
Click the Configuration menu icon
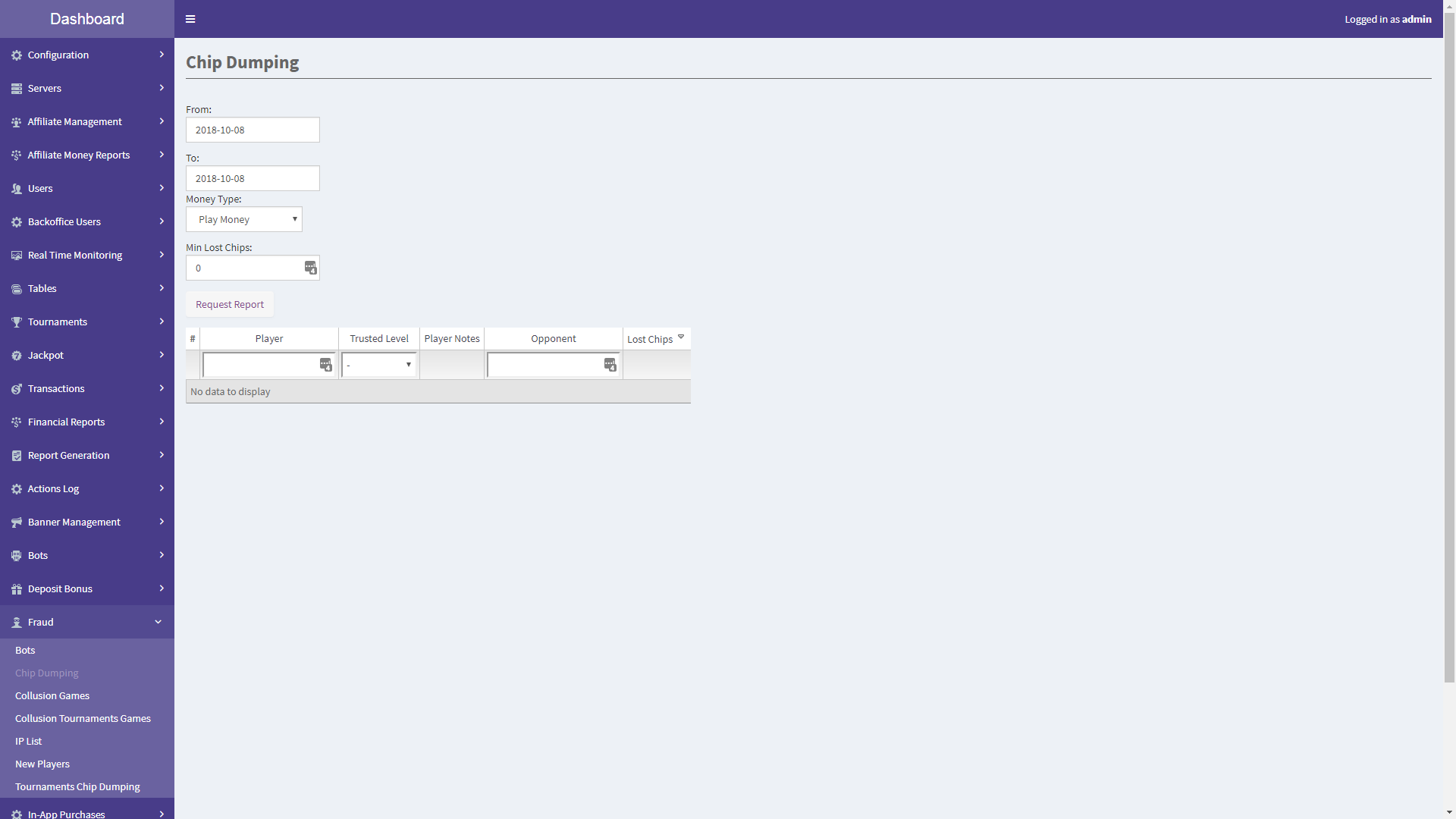pyautogui.click(x=17, y=55)
